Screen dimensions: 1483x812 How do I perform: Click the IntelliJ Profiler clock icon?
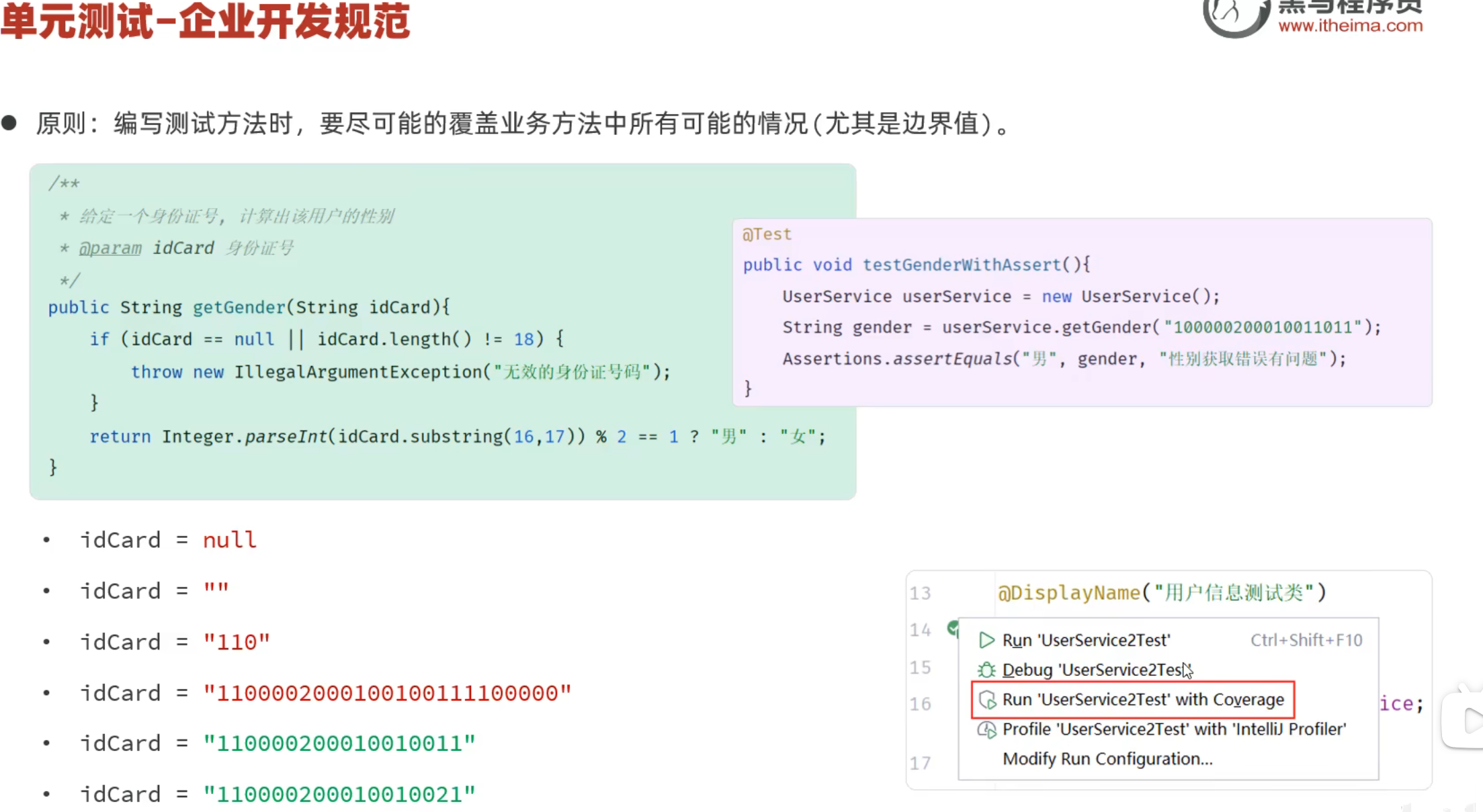pos(986,729)
